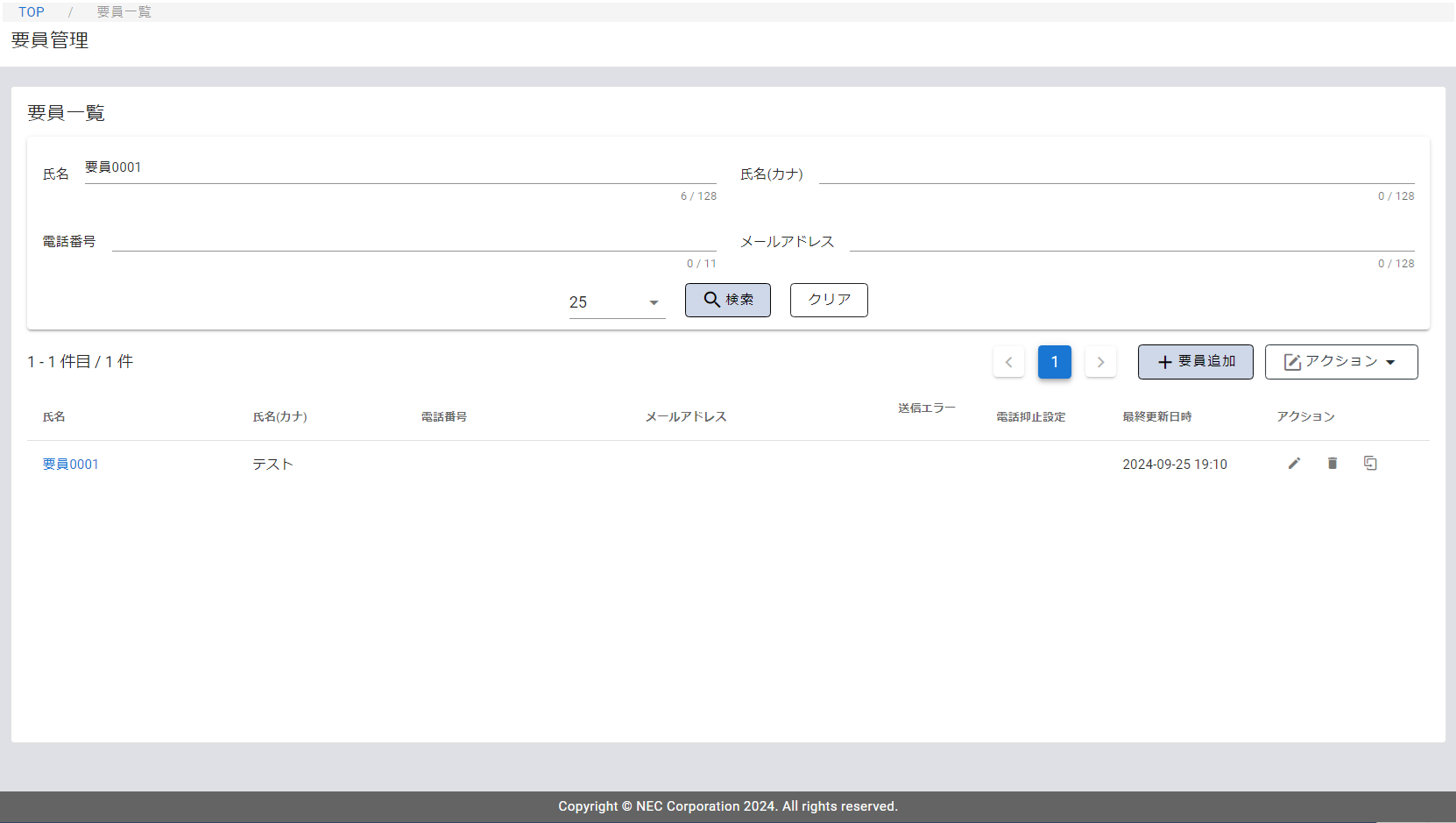1456x823 pixels.
Task: Sort by 最終更新日時 column header
Action: [1156, 417]
